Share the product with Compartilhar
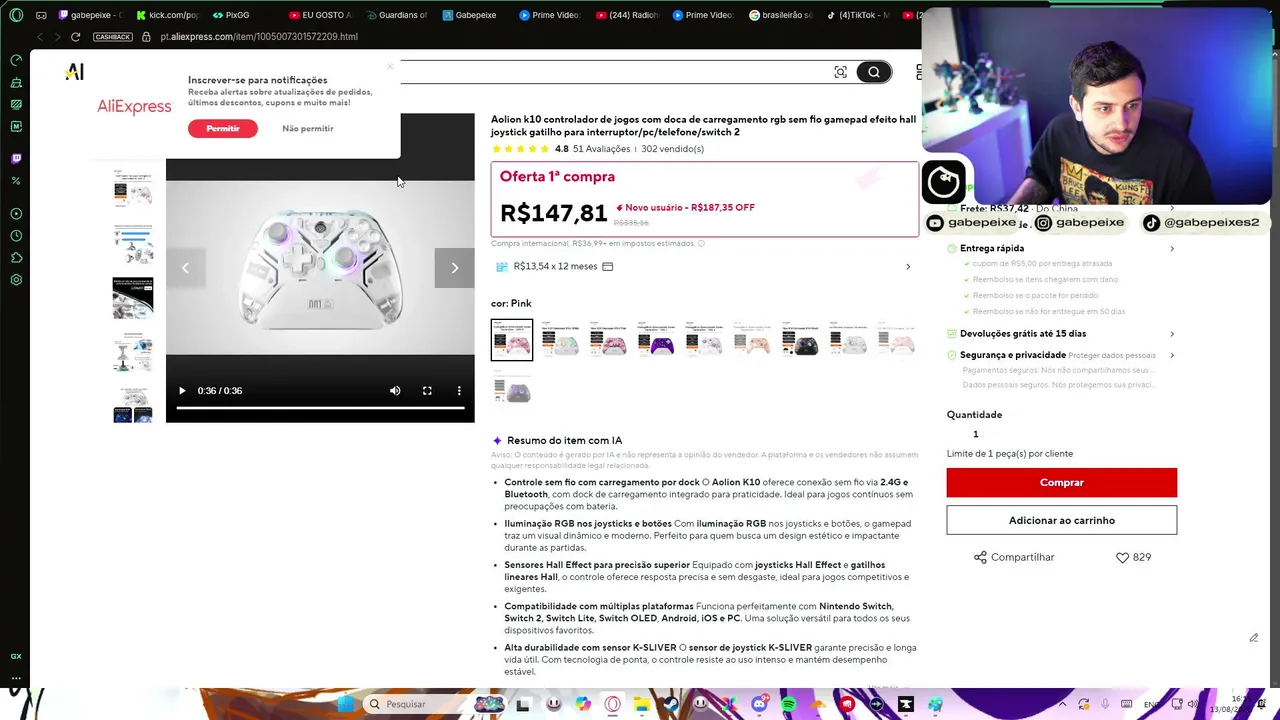1280x720 pixels. point(1014,557)
